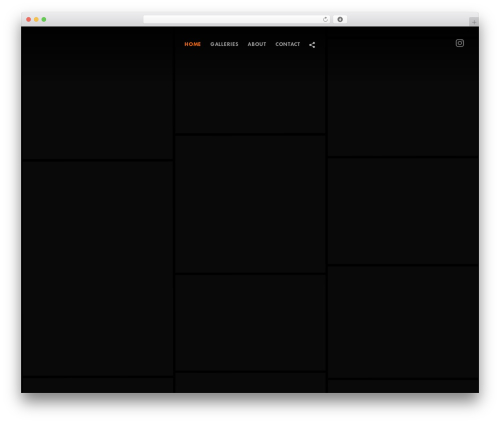Open the GALLERIES menu item
The height and width of the screenshot is (423, 500).
click(224, 44)
